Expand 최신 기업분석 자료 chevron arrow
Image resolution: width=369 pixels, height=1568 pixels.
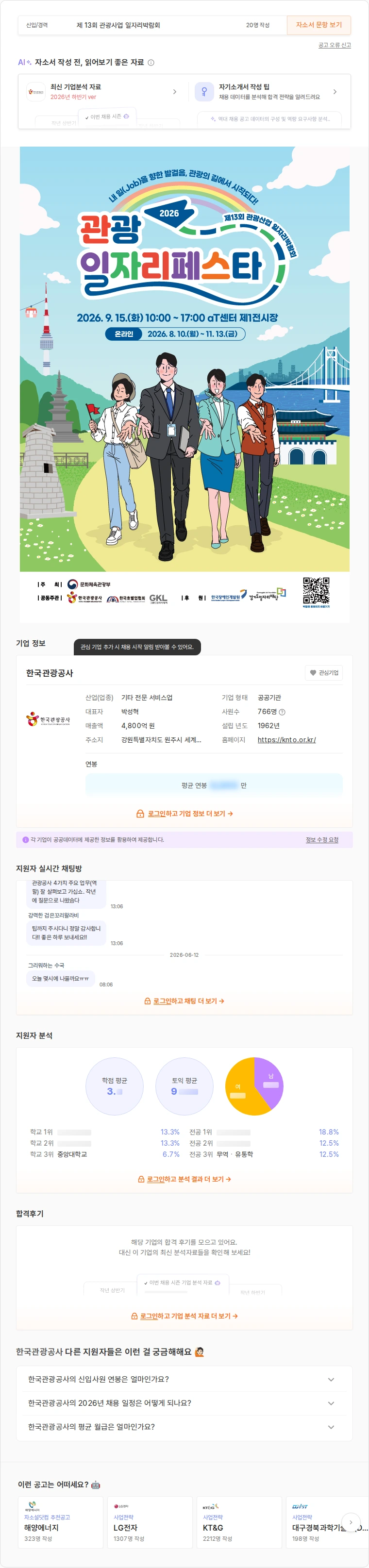[175, 92]
